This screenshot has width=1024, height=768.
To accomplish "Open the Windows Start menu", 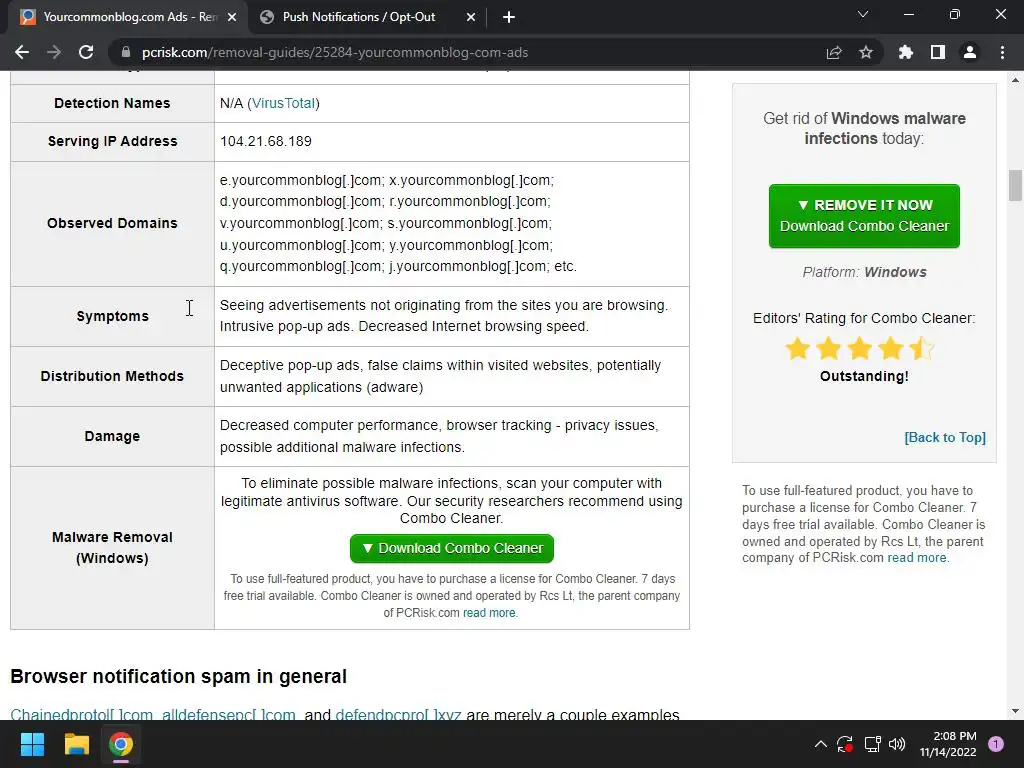I will click(x=32, y=744).
